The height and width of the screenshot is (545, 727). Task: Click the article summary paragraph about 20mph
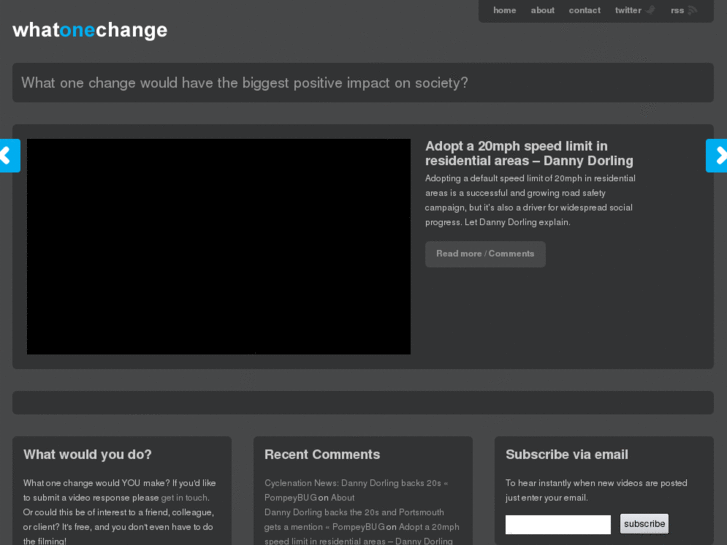pos(530,200)
